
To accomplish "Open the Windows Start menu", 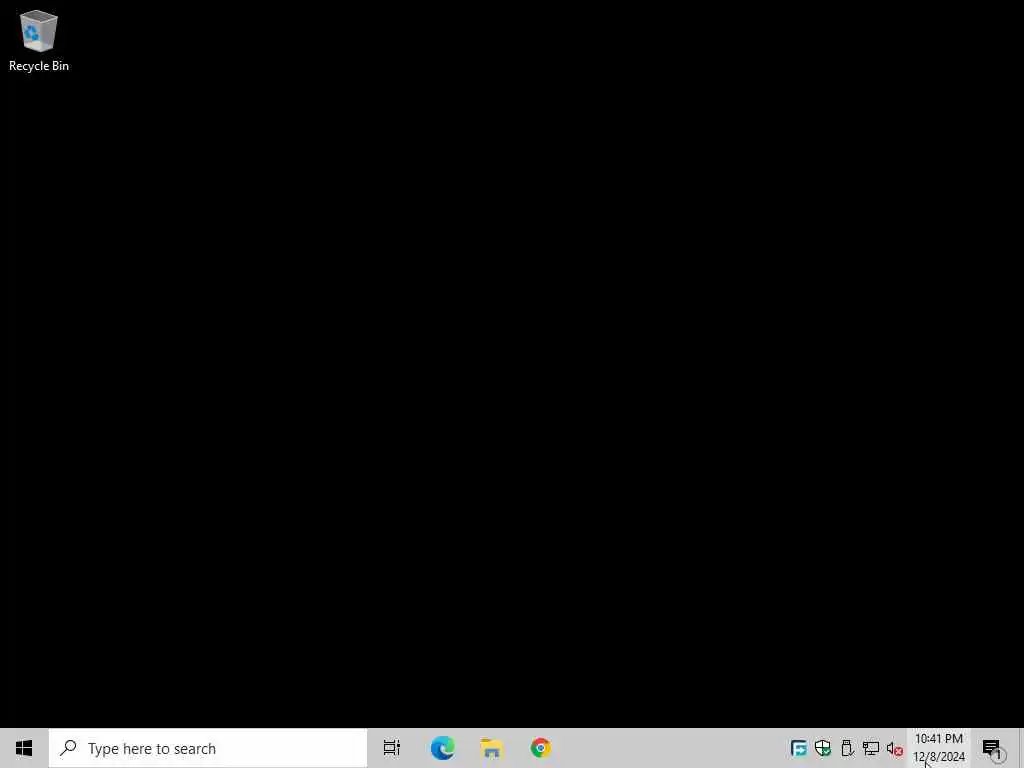I will click(24, 748).
